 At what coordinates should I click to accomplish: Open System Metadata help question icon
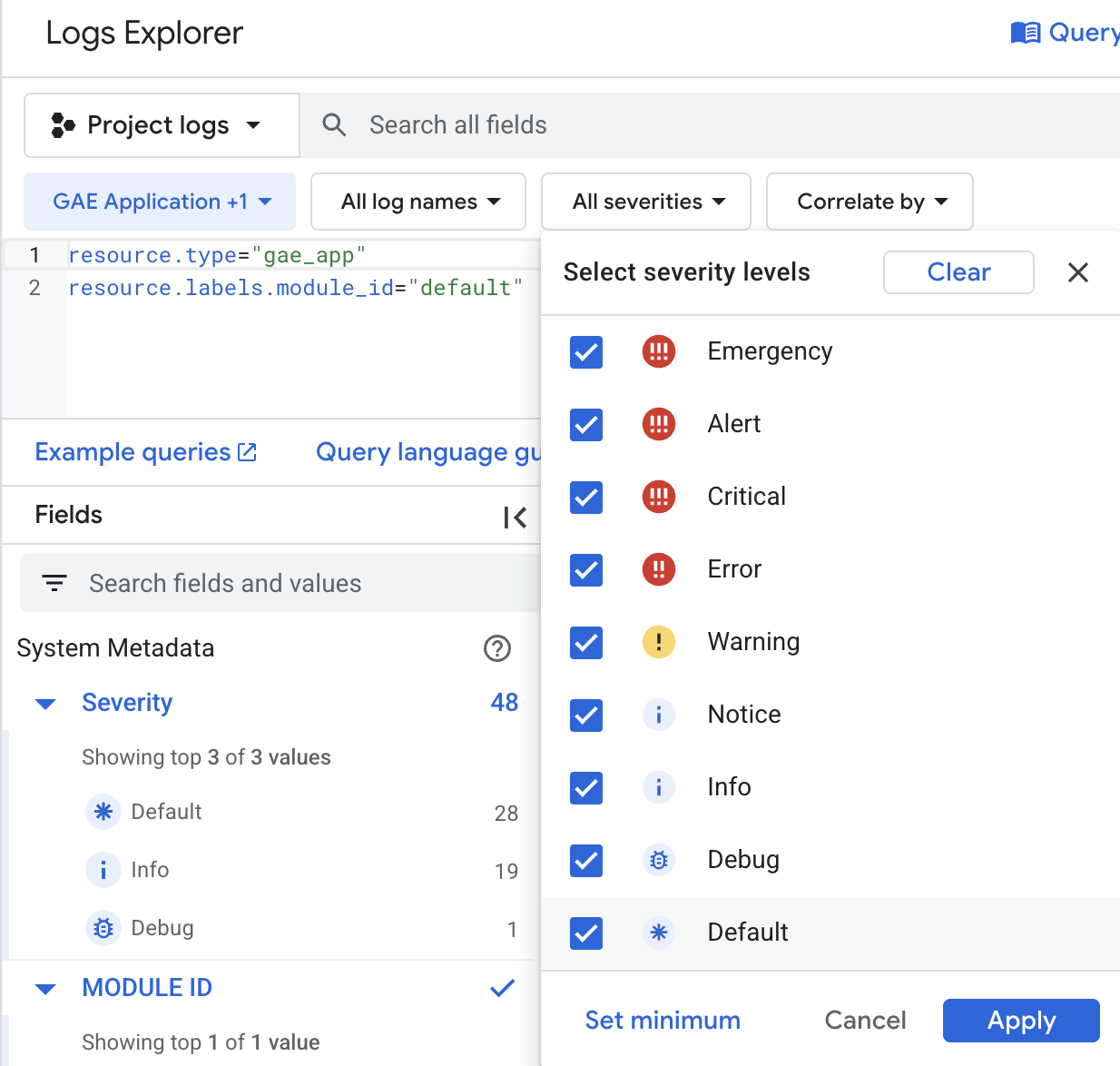tap(497, 648)
